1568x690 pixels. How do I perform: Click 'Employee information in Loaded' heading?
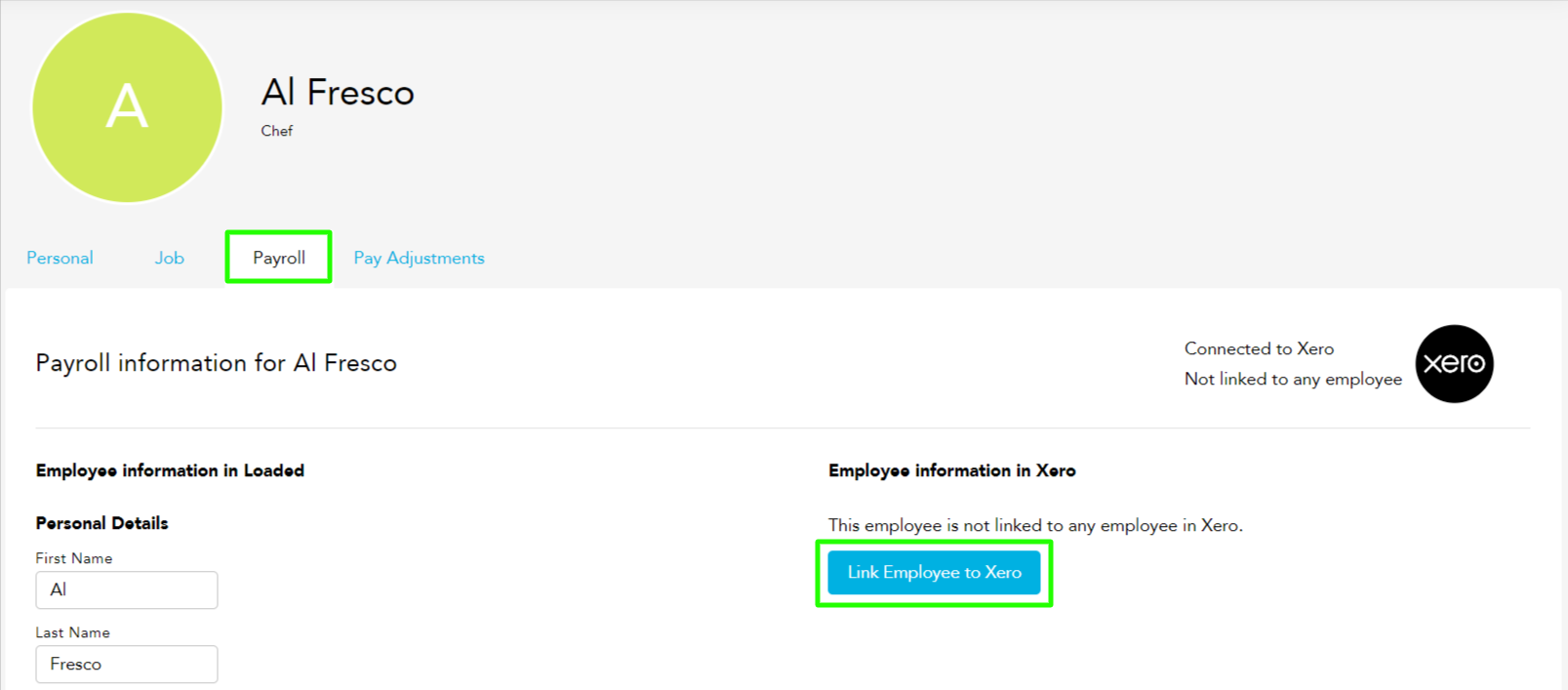[170, 470]
